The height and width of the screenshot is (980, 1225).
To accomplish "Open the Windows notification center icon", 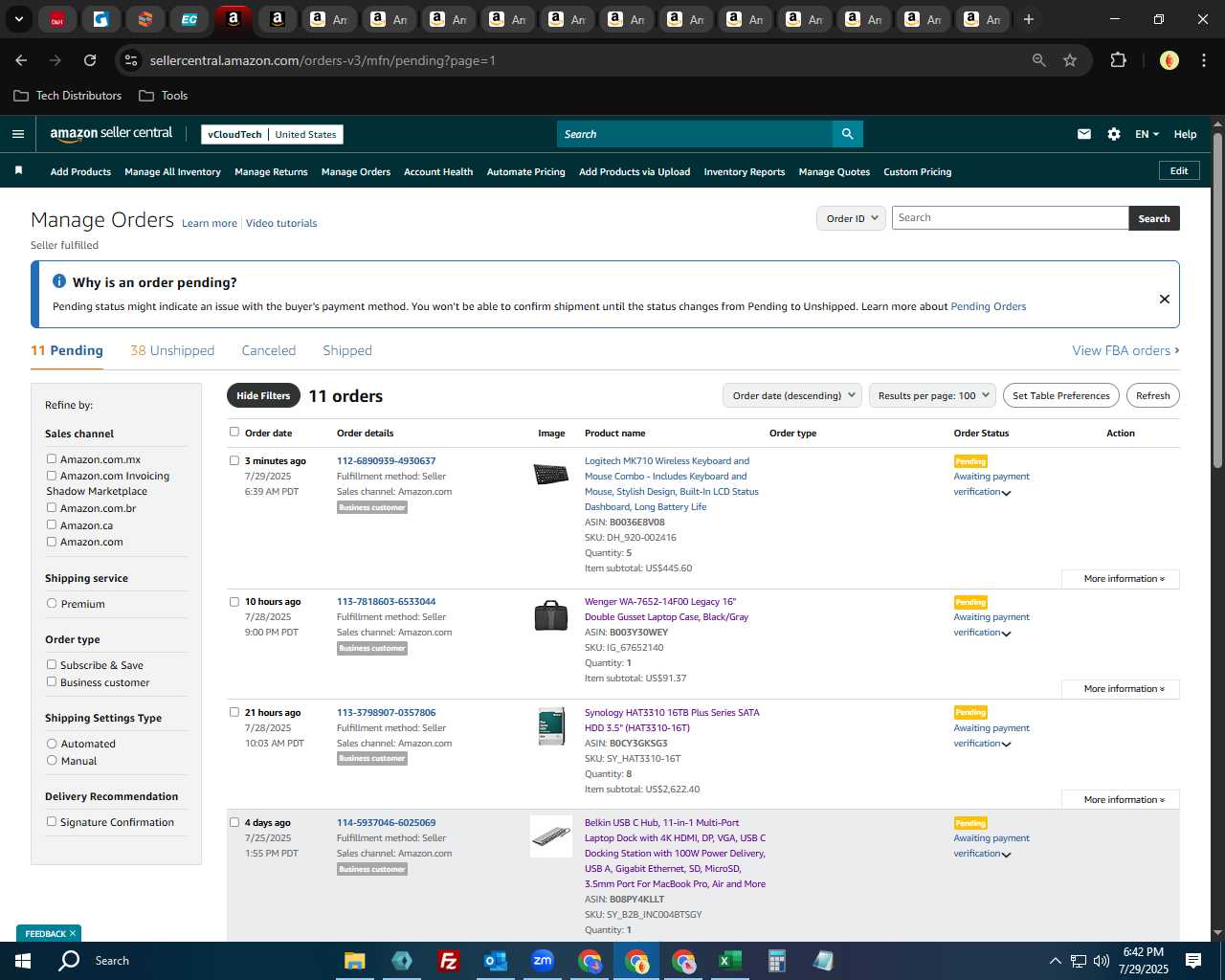I will tap(1193, 961).
